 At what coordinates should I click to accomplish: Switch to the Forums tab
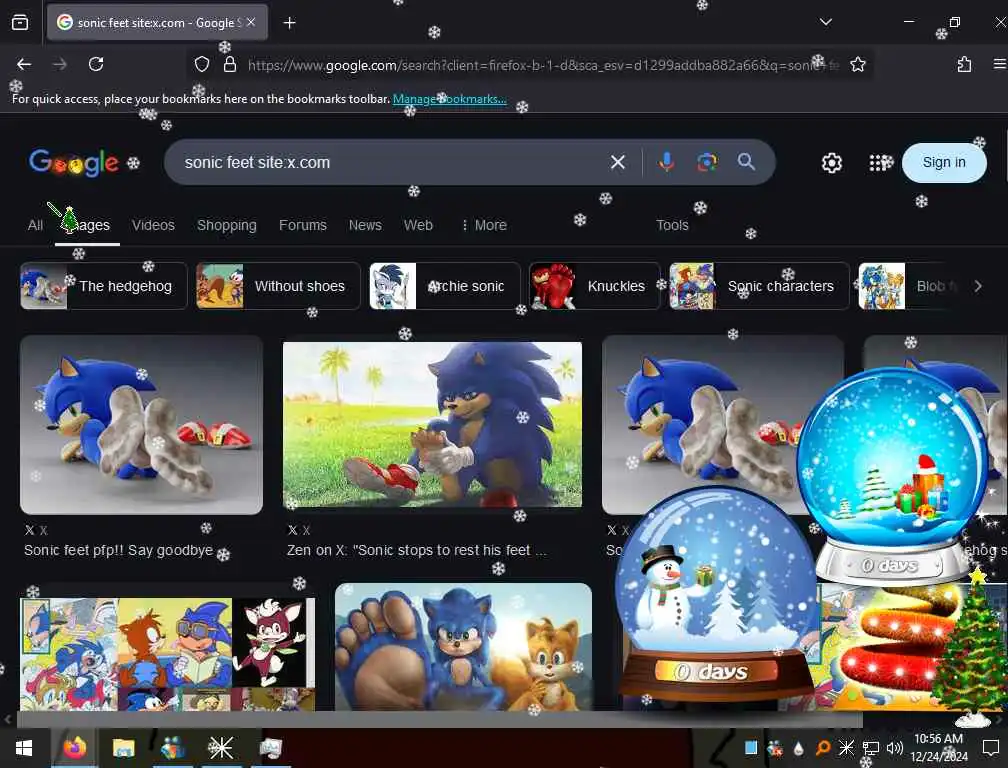(302, 225)
